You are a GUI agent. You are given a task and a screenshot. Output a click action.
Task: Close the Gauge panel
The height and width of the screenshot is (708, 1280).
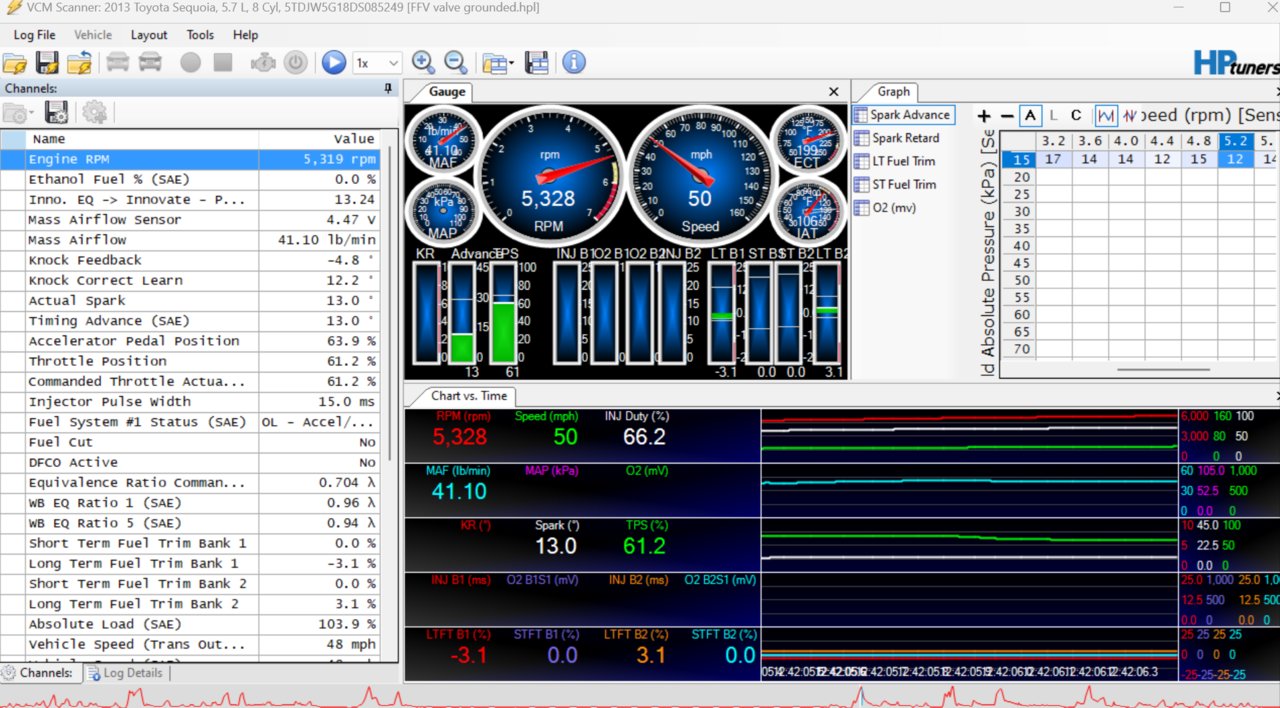pyautogui.click(x=834, y=91)
